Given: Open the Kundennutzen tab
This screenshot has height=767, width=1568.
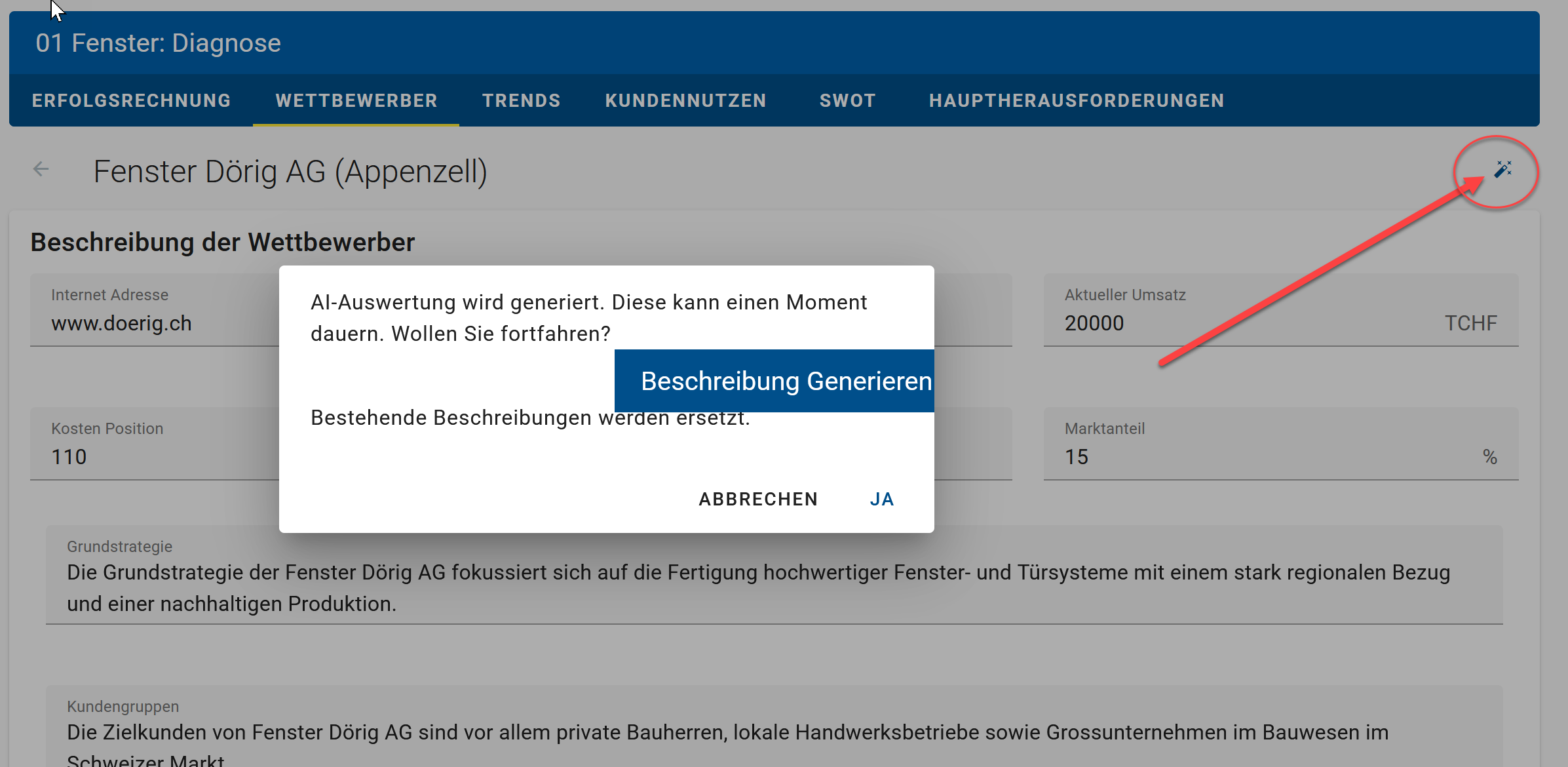Looking at the screenshot, I should pos(685,100).
